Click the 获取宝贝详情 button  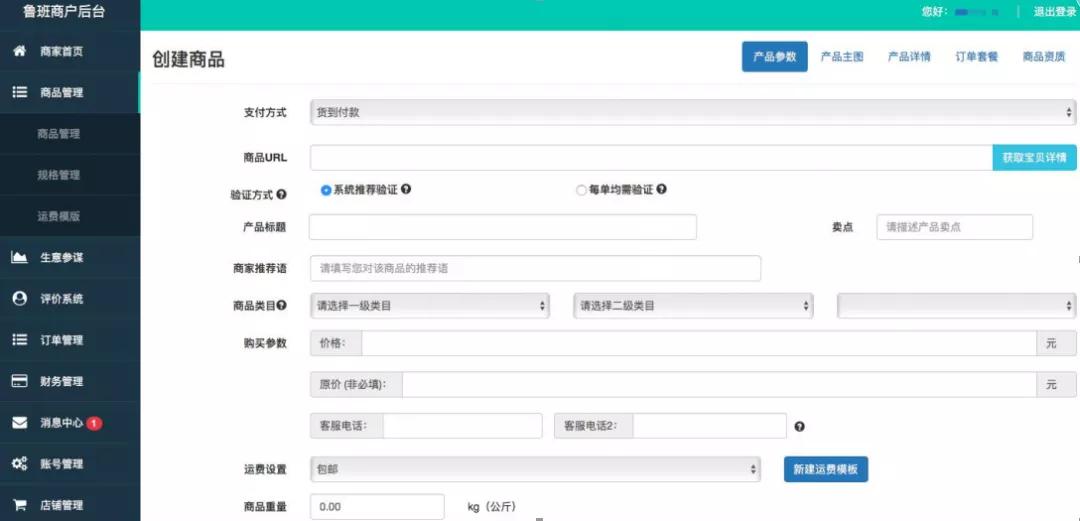point(1034,158)
